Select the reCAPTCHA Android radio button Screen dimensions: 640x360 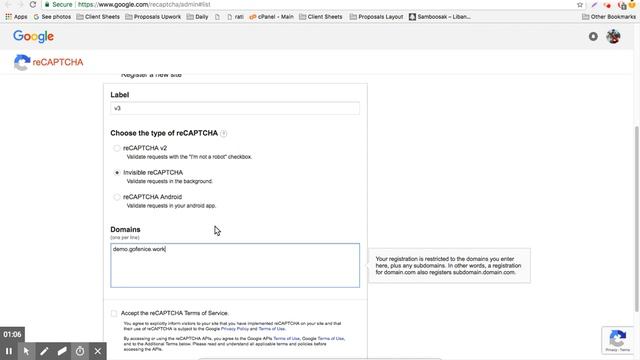[x=117, y=197]
